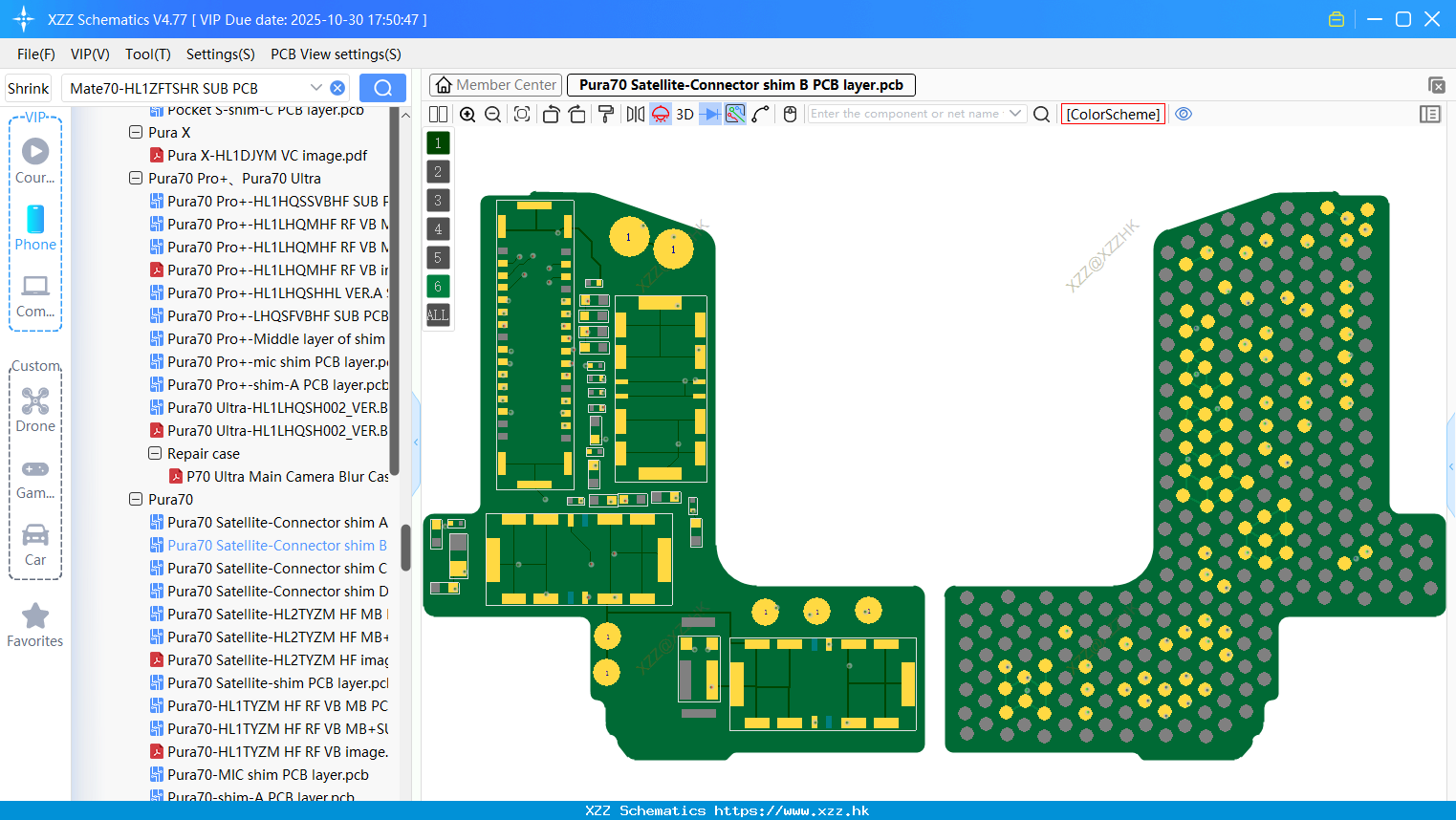
Task: Open the VIP(V) menu
Action: 90,54
